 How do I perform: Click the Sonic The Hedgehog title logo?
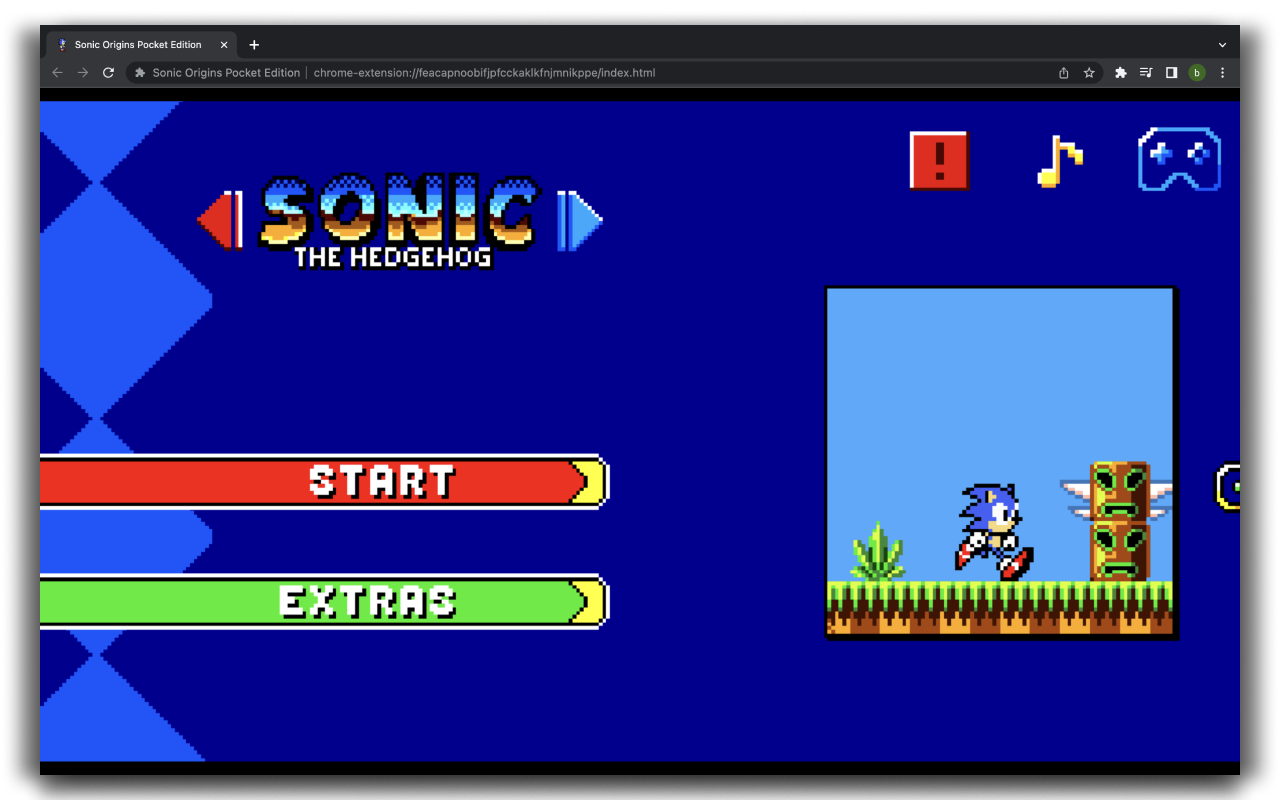400,222
